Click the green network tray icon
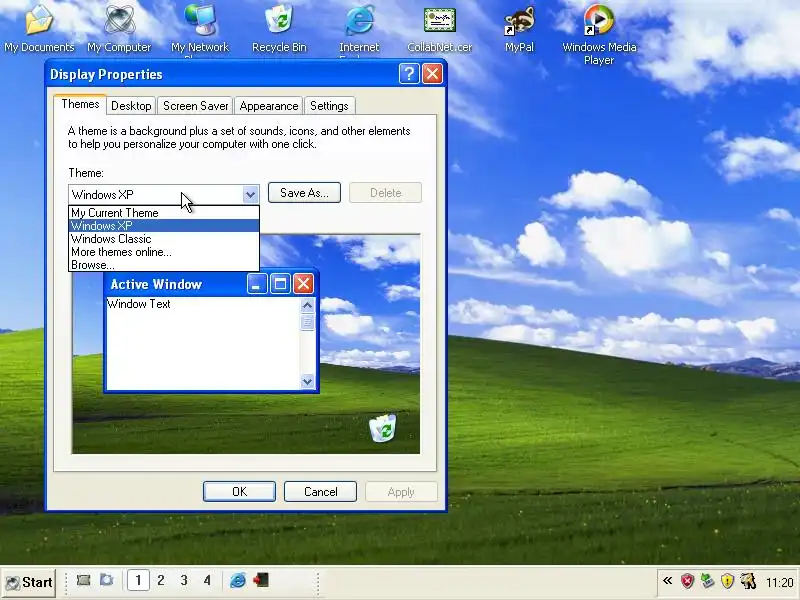The width and height of the screenshot is (800, 600). (x=707, y=581)
